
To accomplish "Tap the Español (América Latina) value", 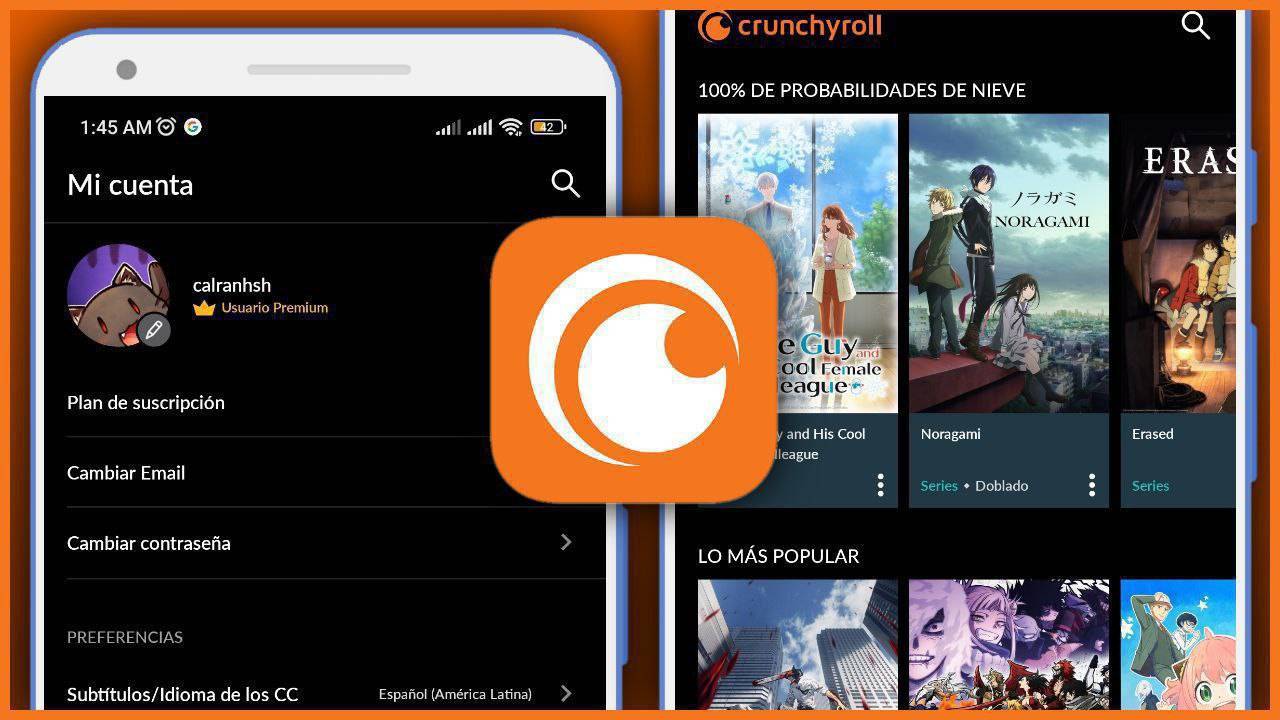I will 455,694.
